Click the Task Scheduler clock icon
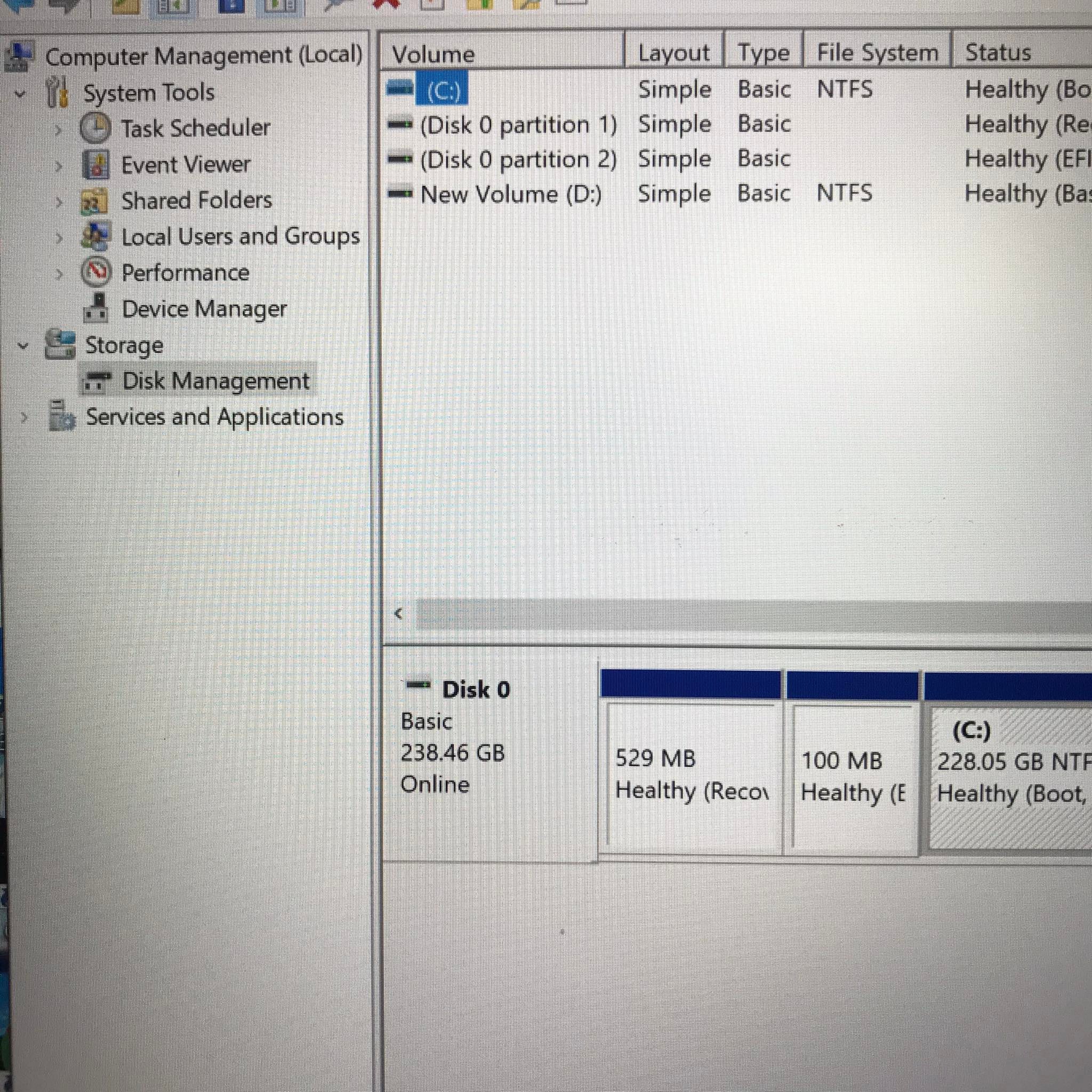Image resolution: width=1092 pixels, height=1092 pixels. click(x=95, y=129)
